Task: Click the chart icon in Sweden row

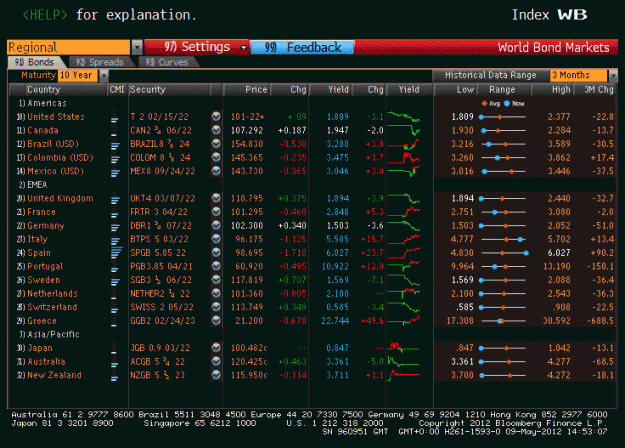Action: (216, 279)
